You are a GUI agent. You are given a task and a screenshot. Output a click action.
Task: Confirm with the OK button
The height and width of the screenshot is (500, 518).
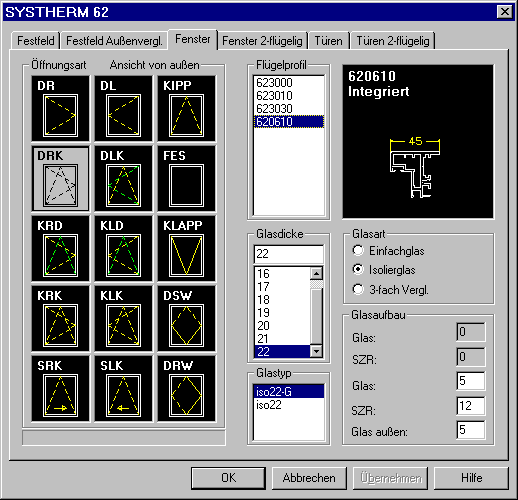coord(229,478)
